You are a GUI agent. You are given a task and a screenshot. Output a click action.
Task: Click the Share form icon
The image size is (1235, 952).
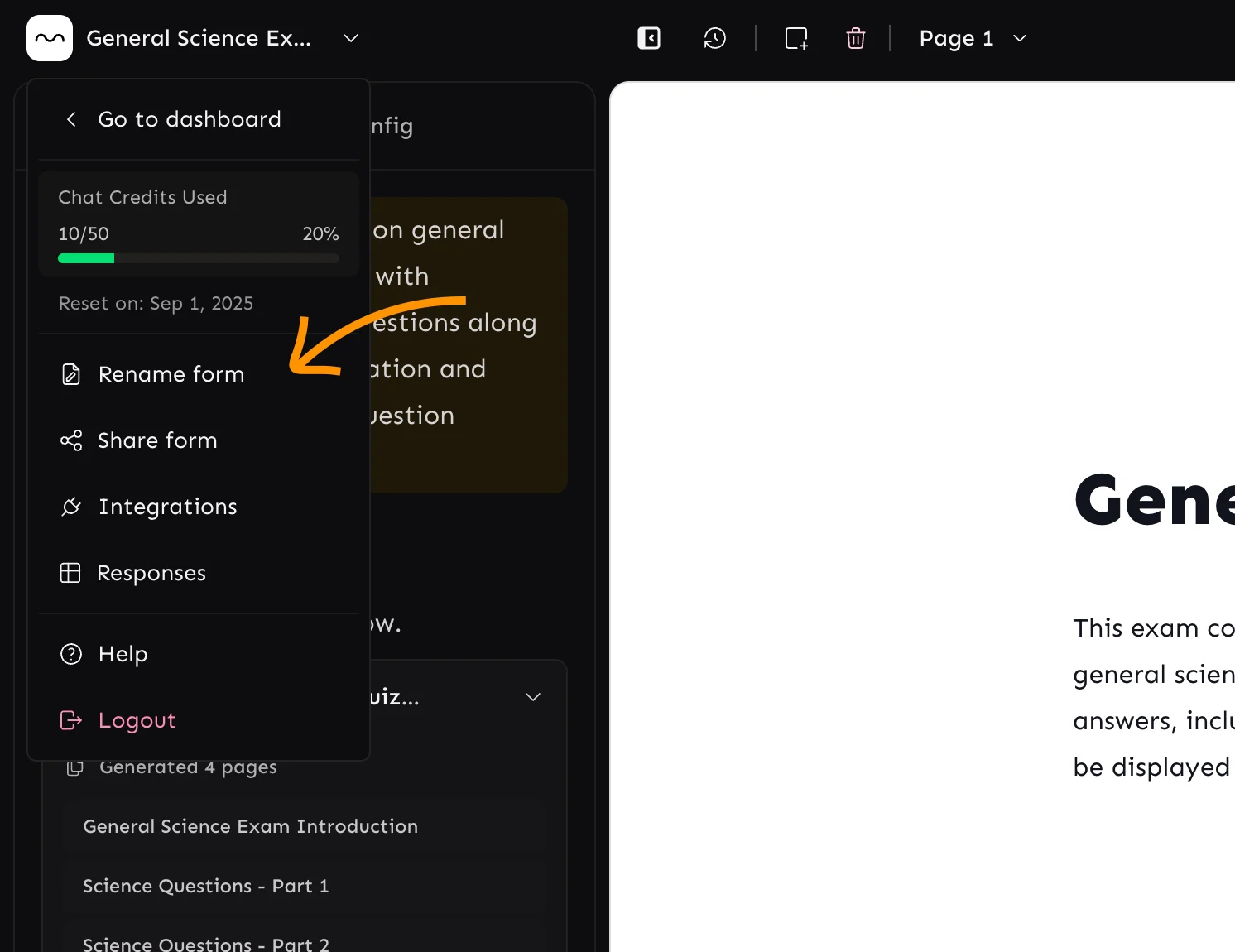pyautogui.click(x=71, y=440)
